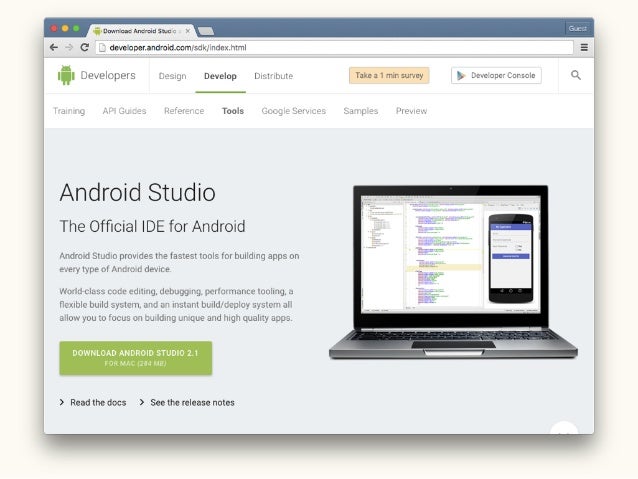This screenshot has height=479, width=638.
Task: Click the address bar URL field
Action: tap(334, 48)
